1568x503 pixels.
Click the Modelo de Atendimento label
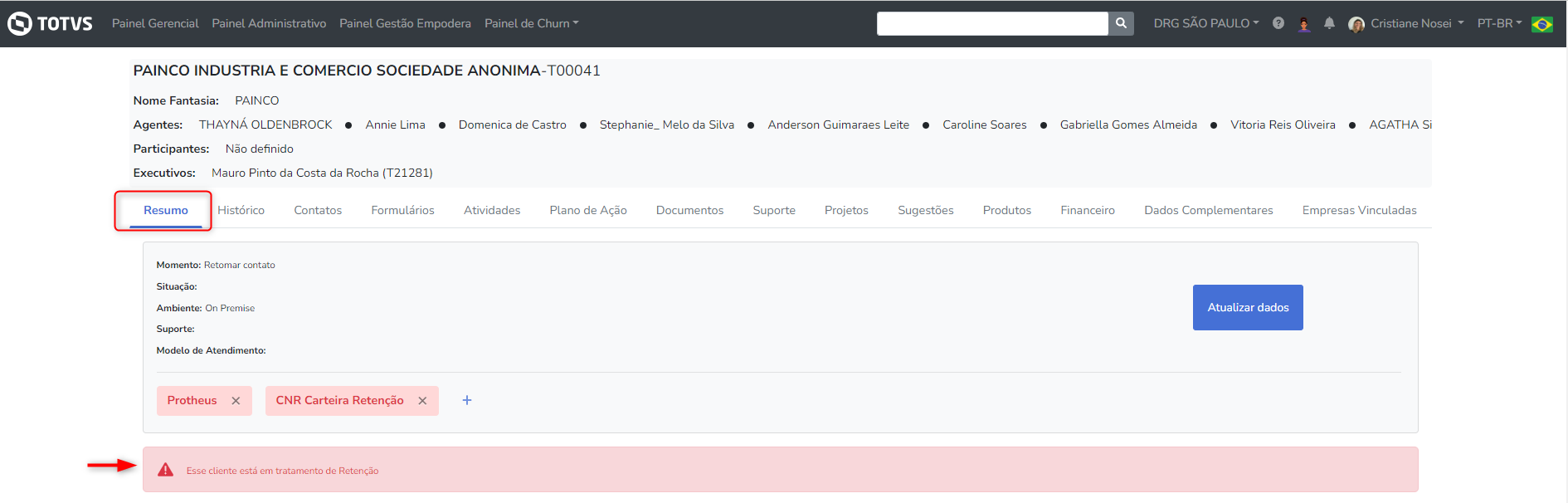pos(211,350)
